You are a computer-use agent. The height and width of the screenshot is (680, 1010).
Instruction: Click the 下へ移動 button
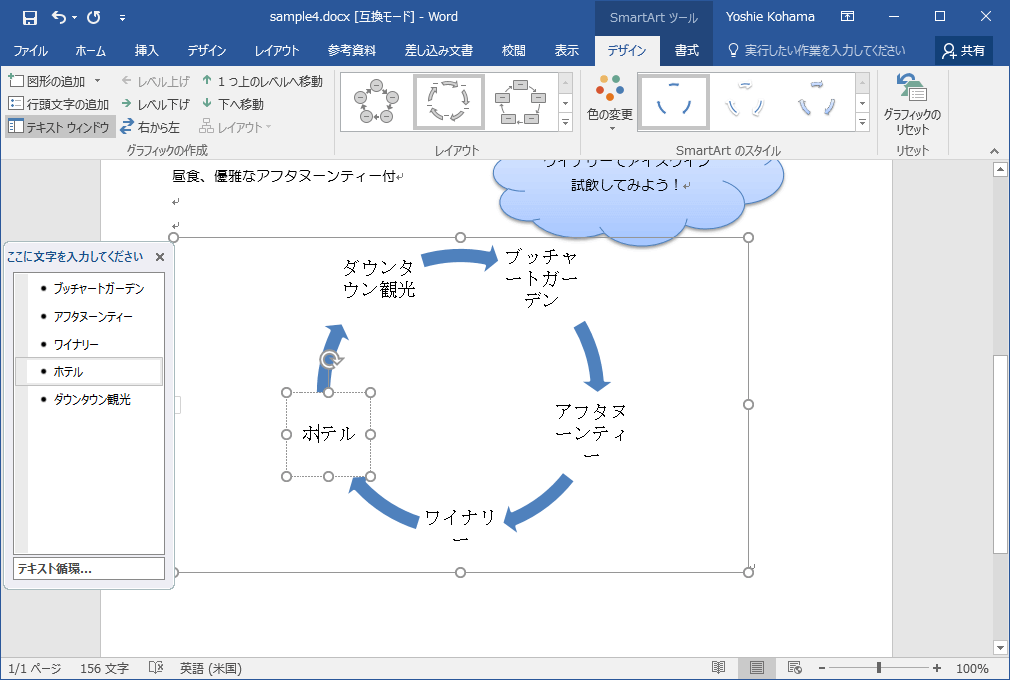(233, 104)
